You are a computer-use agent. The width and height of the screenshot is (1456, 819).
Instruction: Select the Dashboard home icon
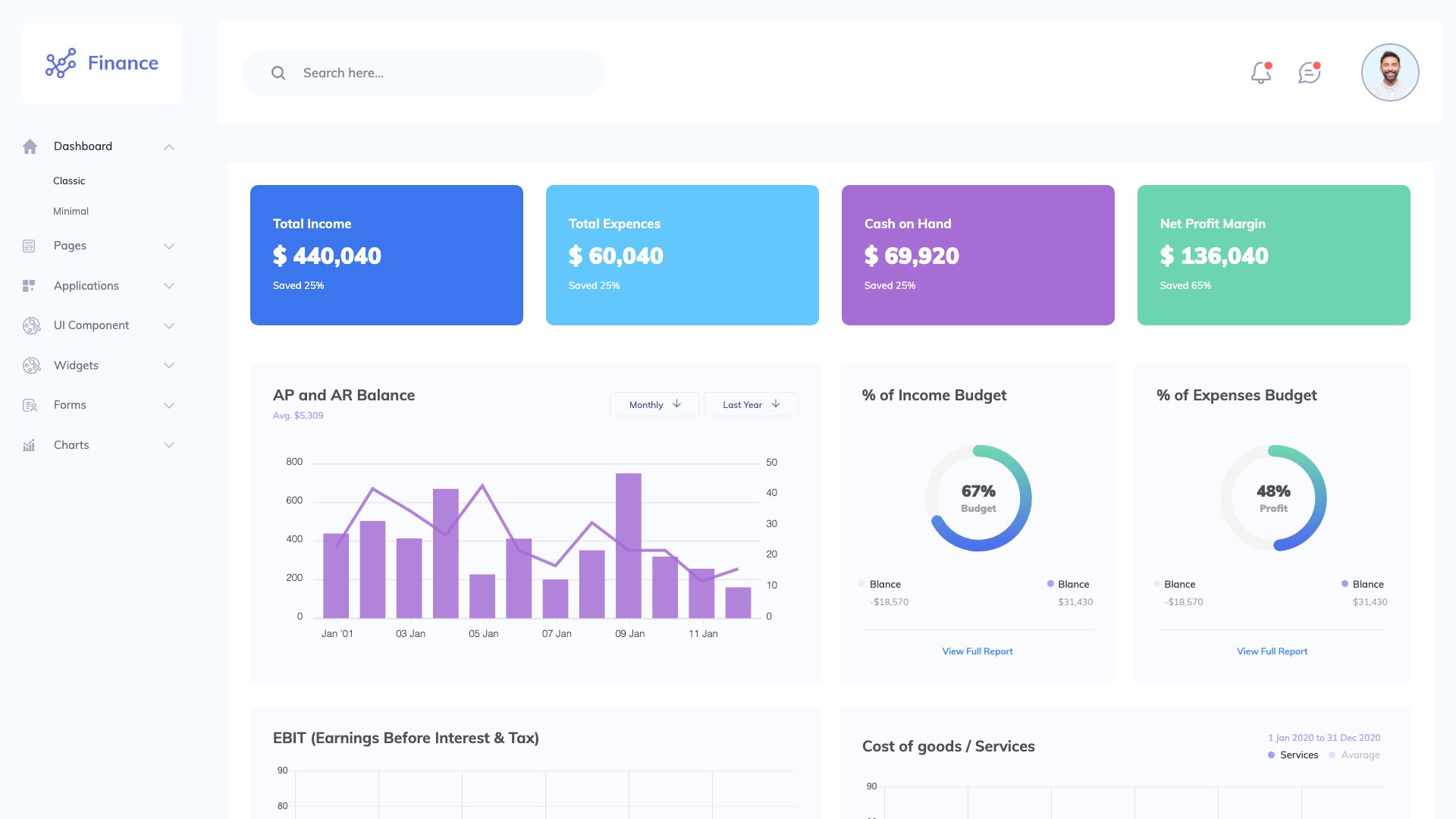tap(30, 146)
